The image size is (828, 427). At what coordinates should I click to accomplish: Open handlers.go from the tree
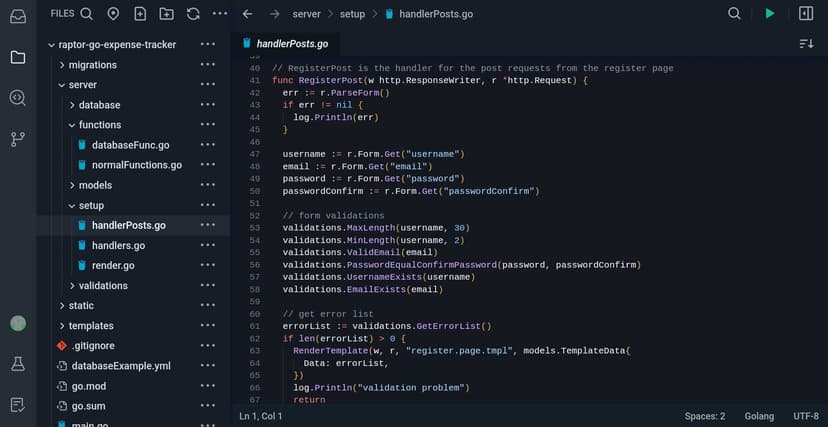tap(118, 245)
